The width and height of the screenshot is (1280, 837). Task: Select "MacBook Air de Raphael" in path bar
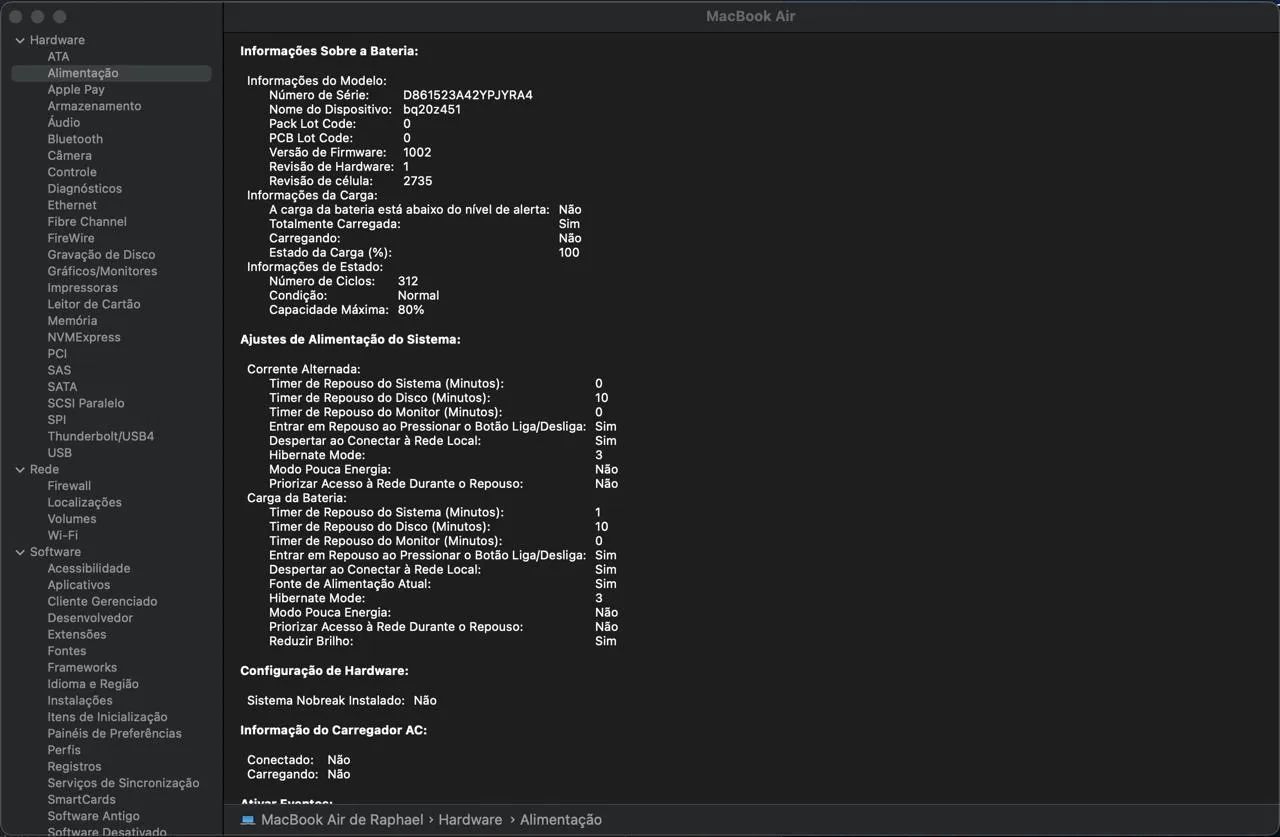(x=342, y=820)
